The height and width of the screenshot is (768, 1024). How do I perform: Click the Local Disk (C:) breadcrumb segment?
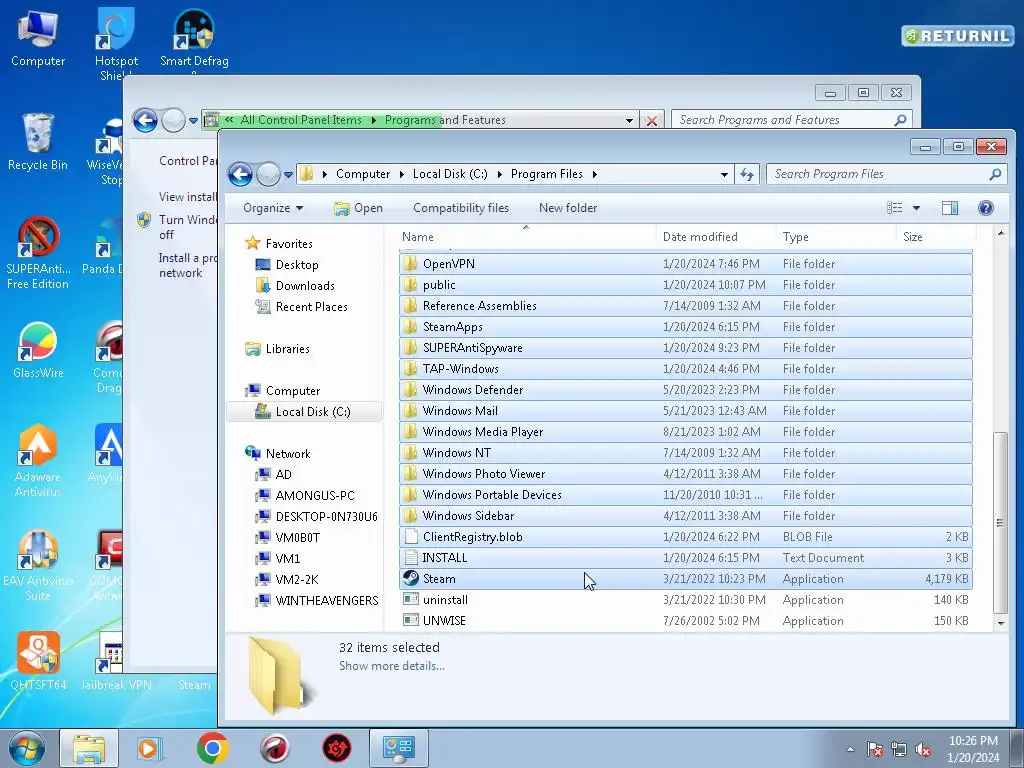[450, 174]
